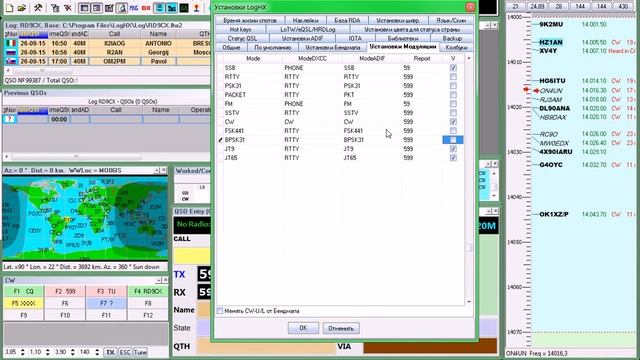Click the joystick-shaped toolbar icon
The height and width of the screenshot is (360, 640).
tap(196, 7)
